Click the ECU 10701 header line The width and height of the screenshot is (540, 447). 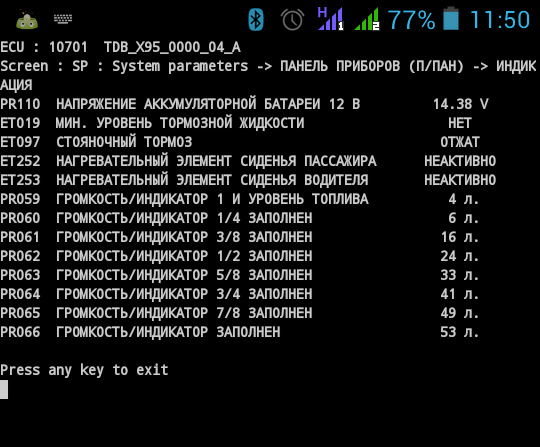pos(120,47)
